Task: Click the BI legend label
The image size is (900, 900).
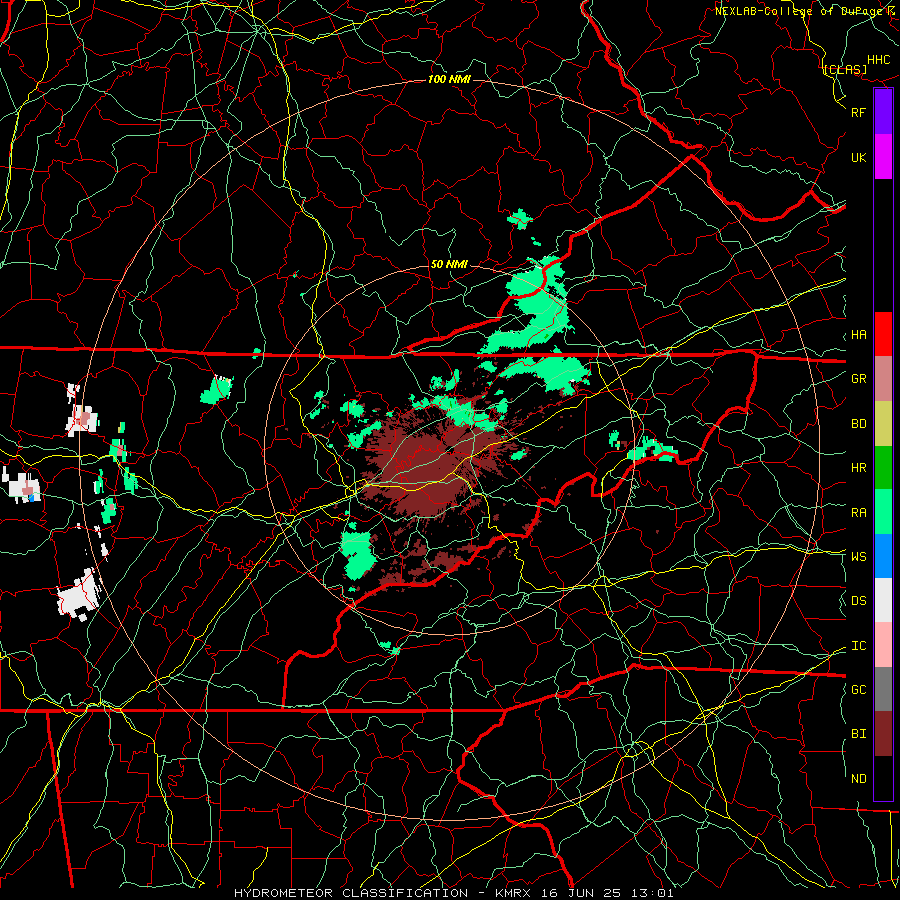Action: (x=858, y=734)
